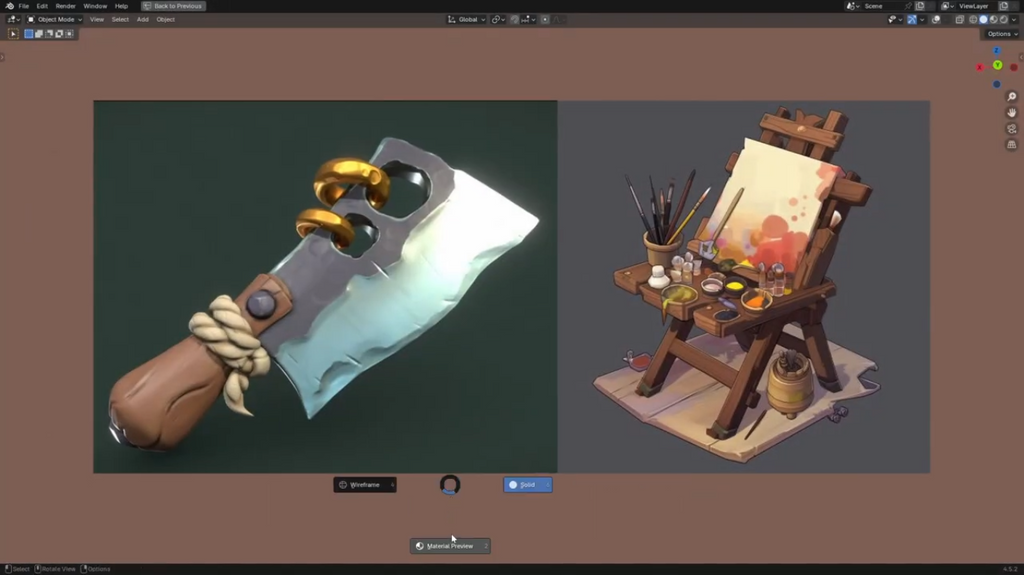Toggle the viewport gizmos button

pyautogui.click(x=912, y=20)
